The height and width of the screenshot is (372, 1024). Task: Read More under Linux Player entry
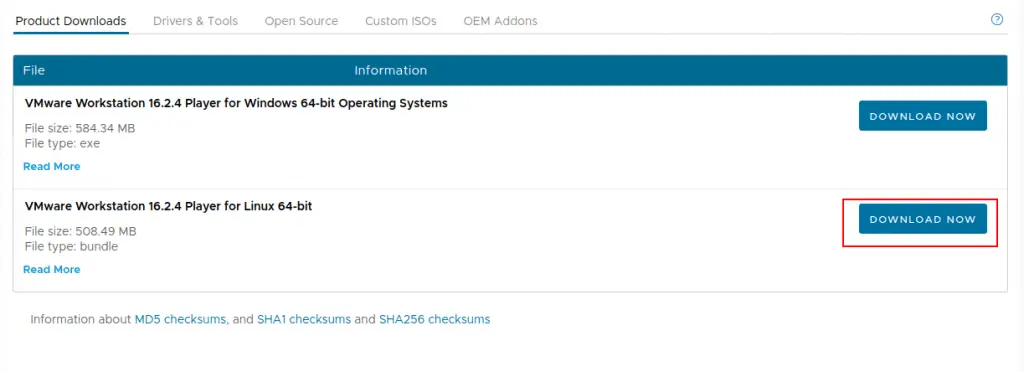tap(52, 270)
